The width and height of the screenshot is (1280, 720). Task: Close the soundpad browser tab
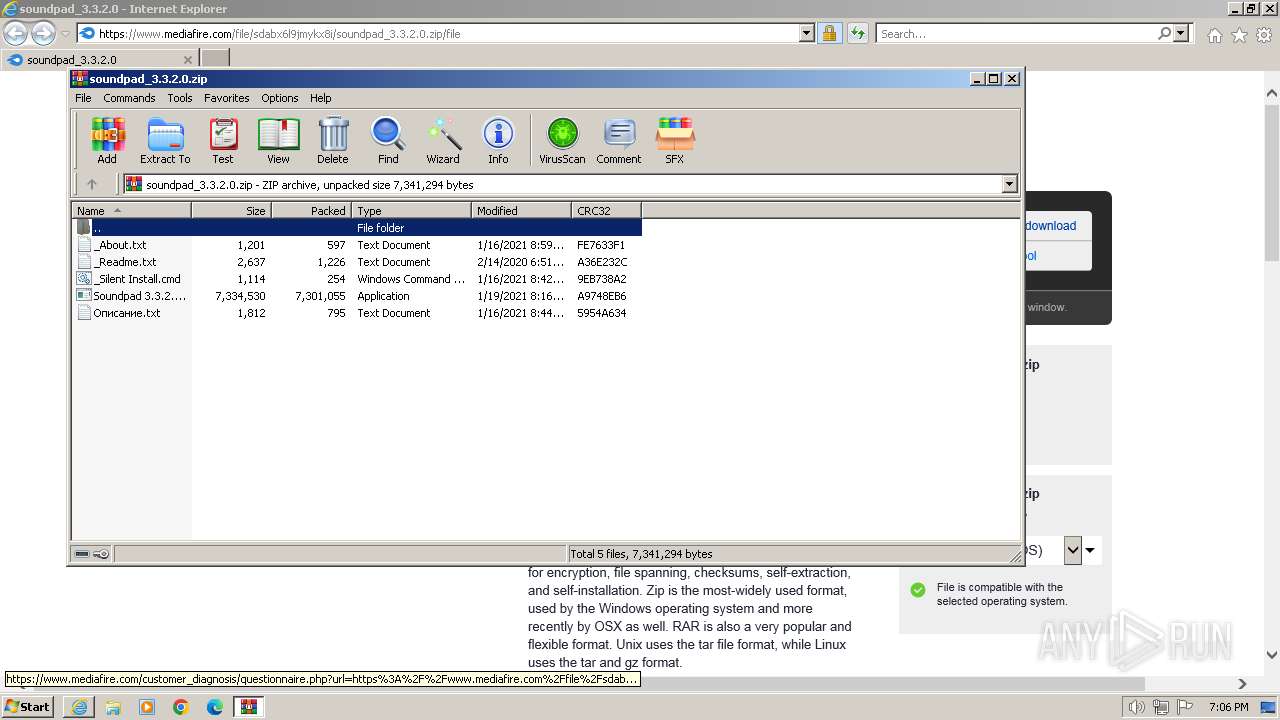[187, 59]
